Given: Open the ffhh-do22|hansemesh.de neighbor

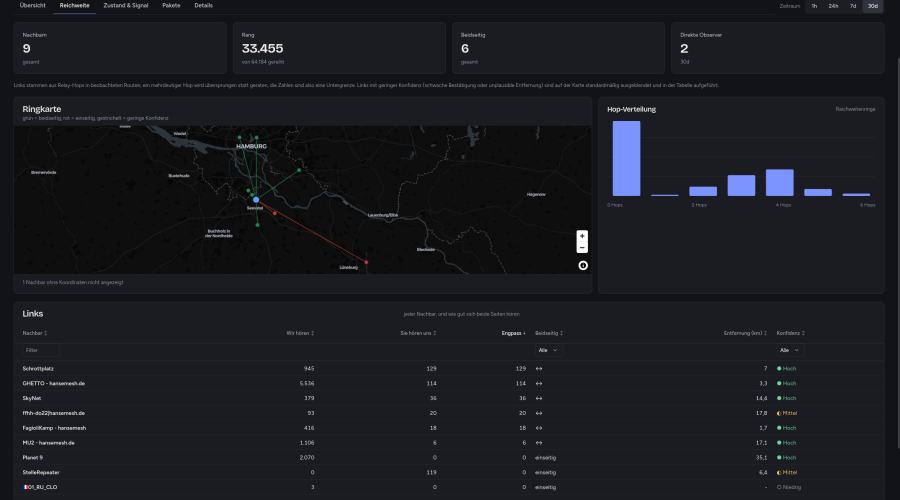Looking at the screenshot, I should tap(53, 413).
